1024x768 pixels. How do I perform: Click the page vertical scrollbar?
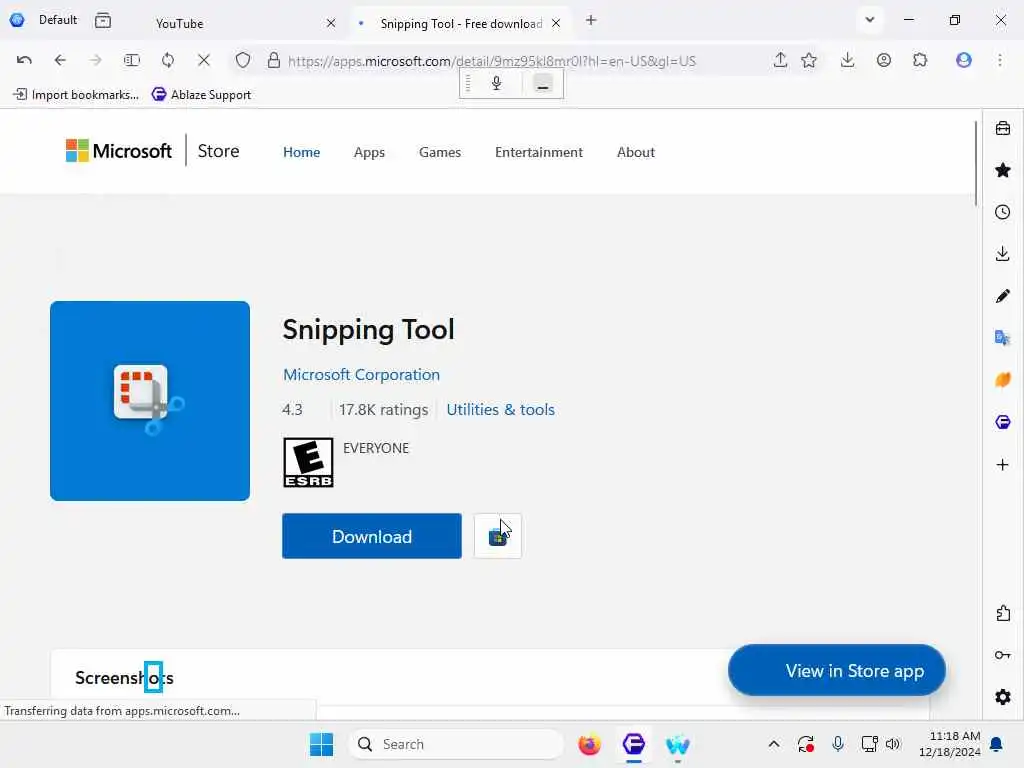click(x=976, y=163)
